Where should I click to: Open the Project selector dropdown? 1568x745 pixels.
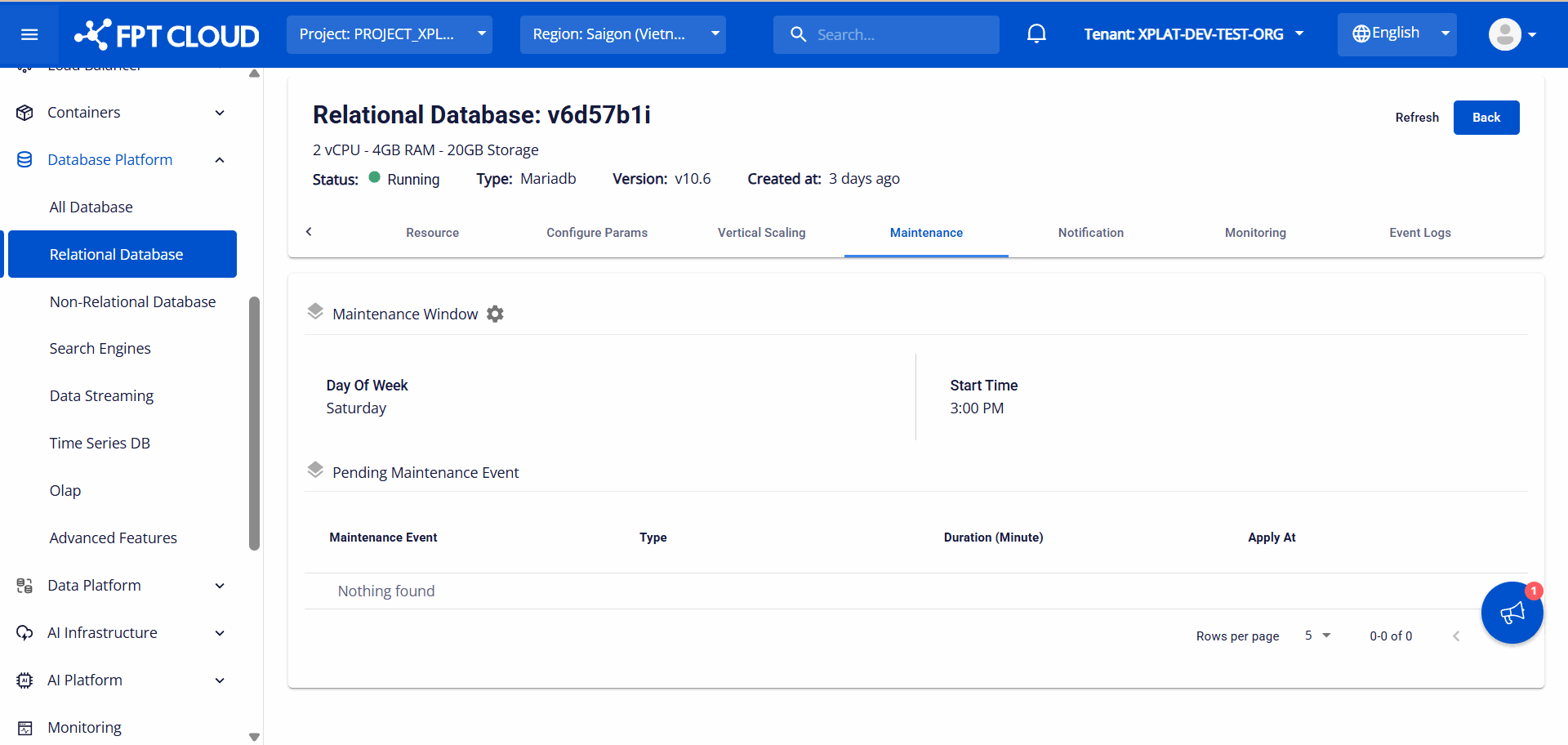(389, 34)
